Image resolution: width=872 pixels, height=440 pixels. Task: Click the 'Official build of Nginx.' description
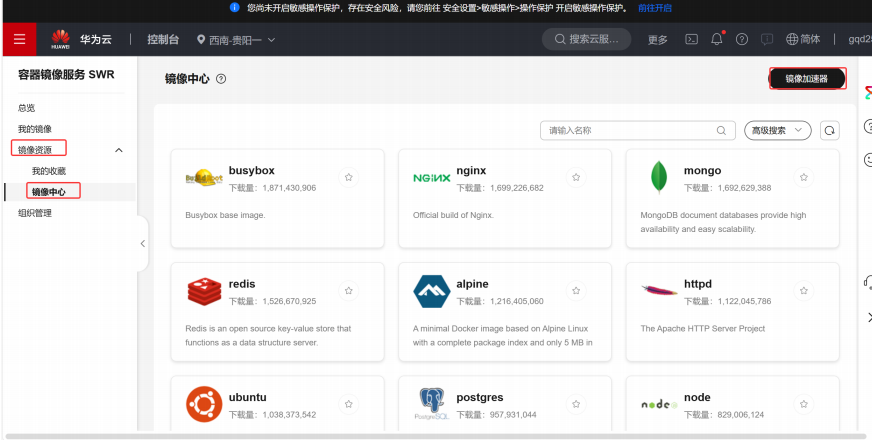[453, 215]
